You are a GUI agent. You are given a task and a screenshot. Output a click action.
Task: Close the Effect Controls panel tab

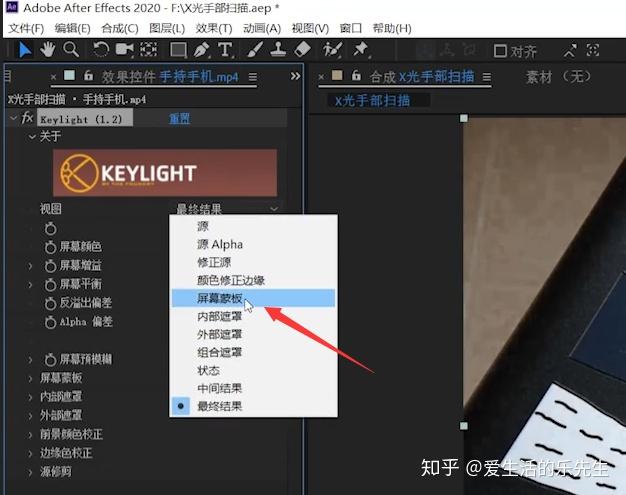click(x=53, y=77)
